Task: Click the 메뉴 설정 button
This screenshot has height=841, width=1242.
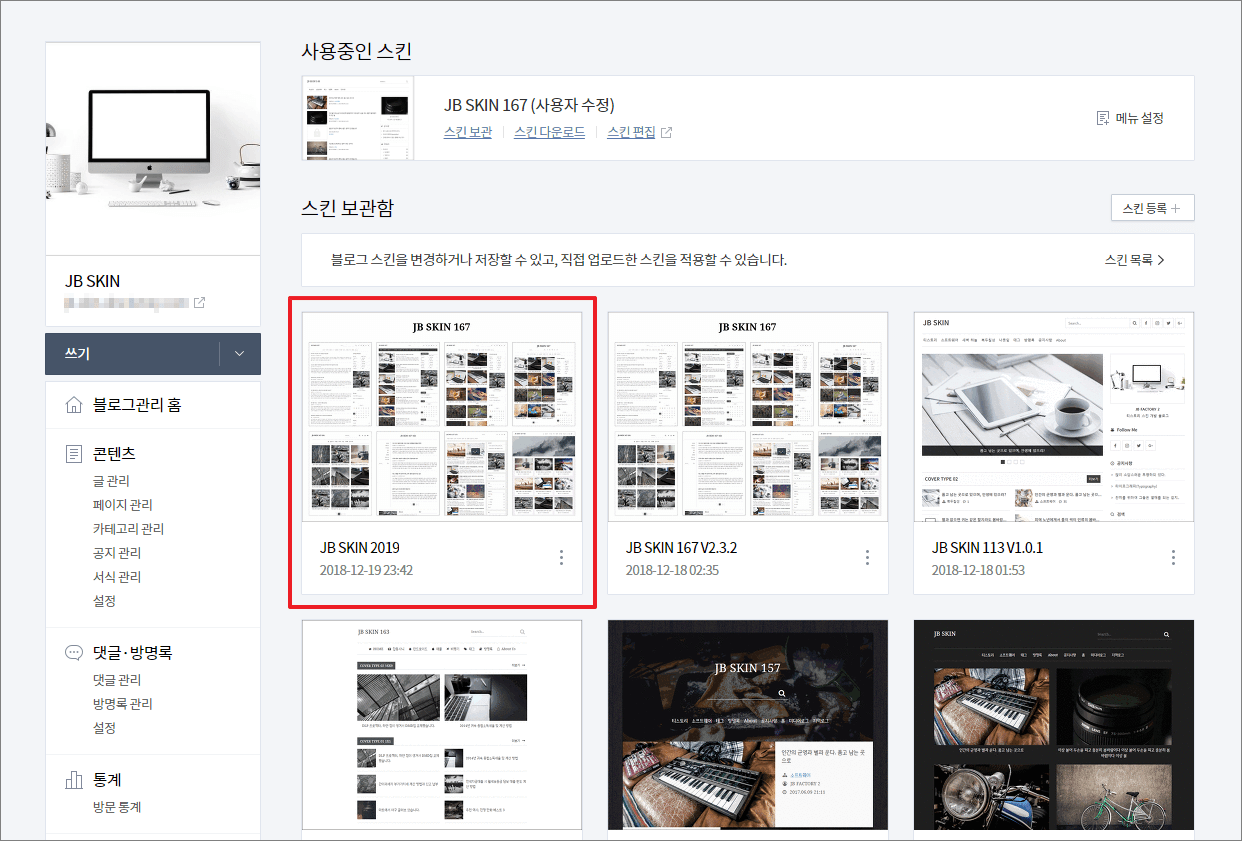Action: [1130, 118]
